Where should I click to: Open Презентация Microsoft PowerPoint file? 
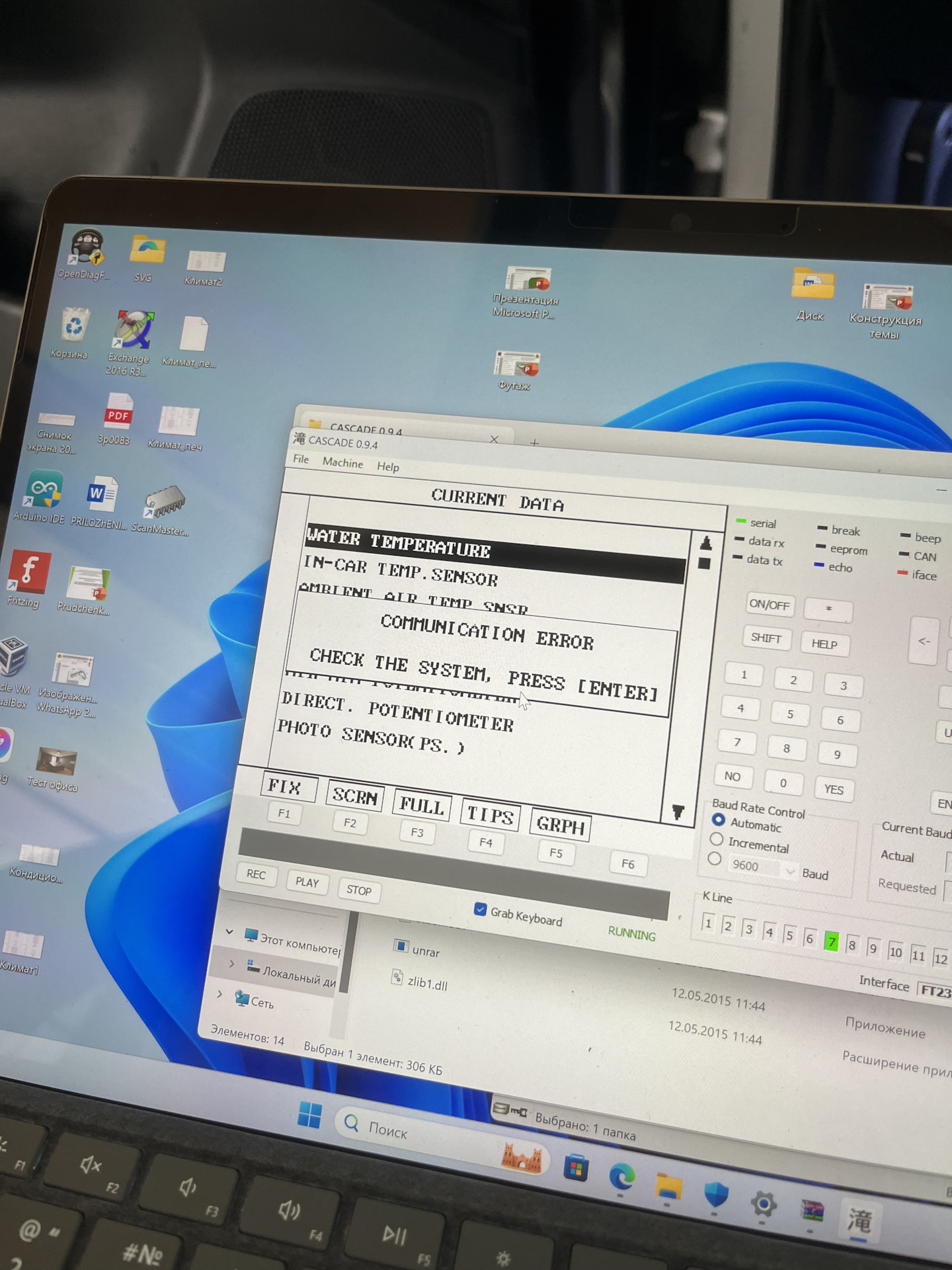click(526, 292)
